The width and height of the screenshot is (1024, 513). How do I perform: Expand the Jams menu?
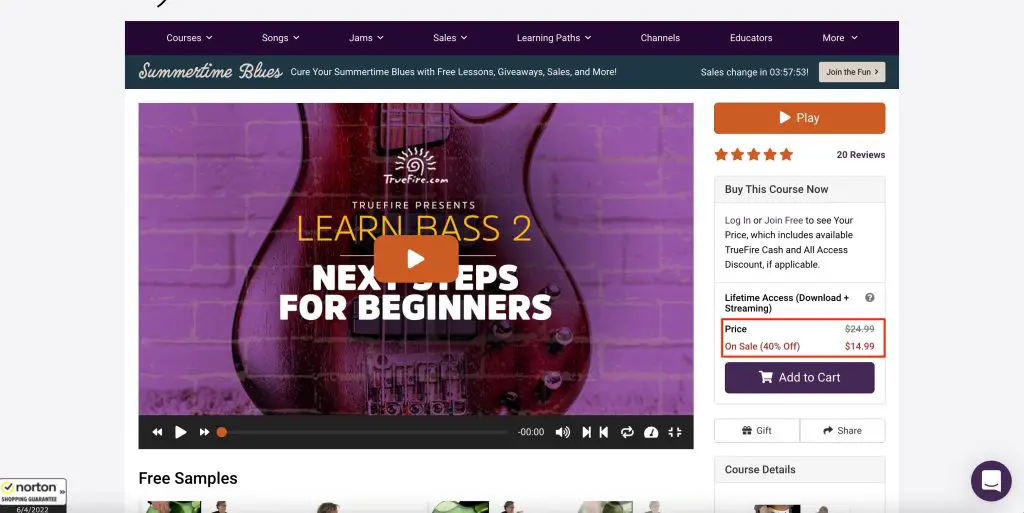366,38
